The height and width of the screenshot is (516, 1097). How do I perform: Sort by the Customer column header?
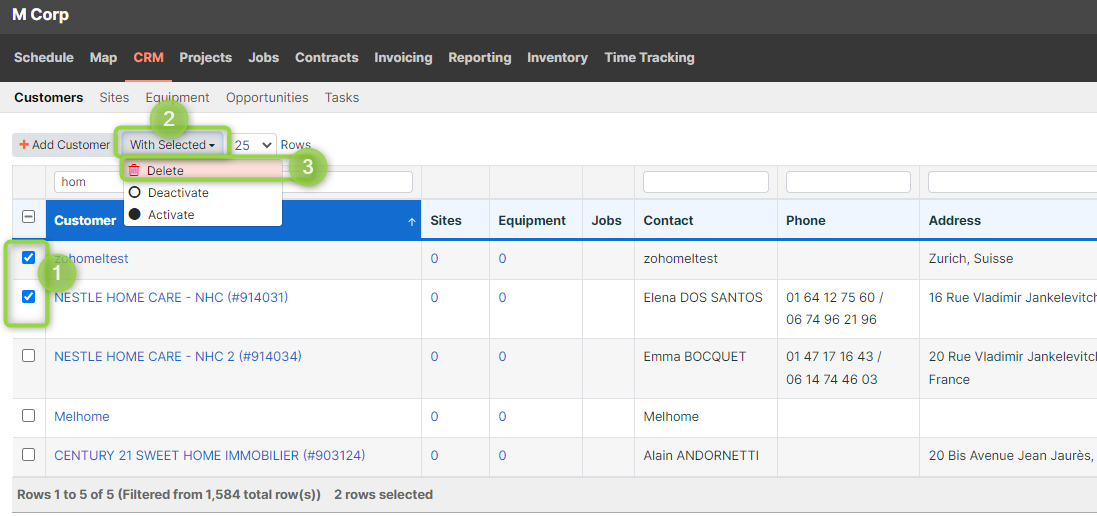233,220
